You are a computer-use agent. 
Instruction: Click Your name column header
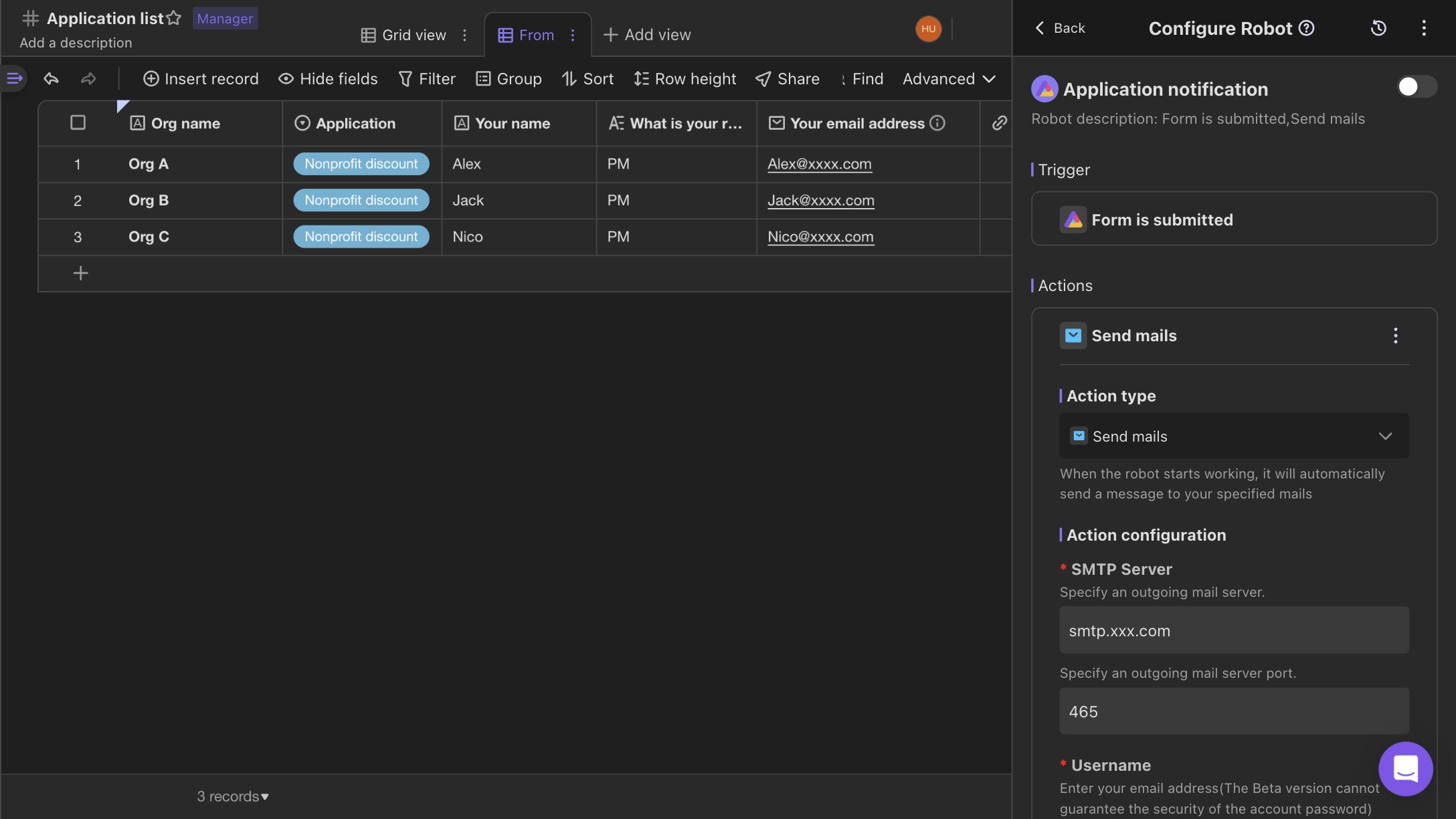coord(519,123)
